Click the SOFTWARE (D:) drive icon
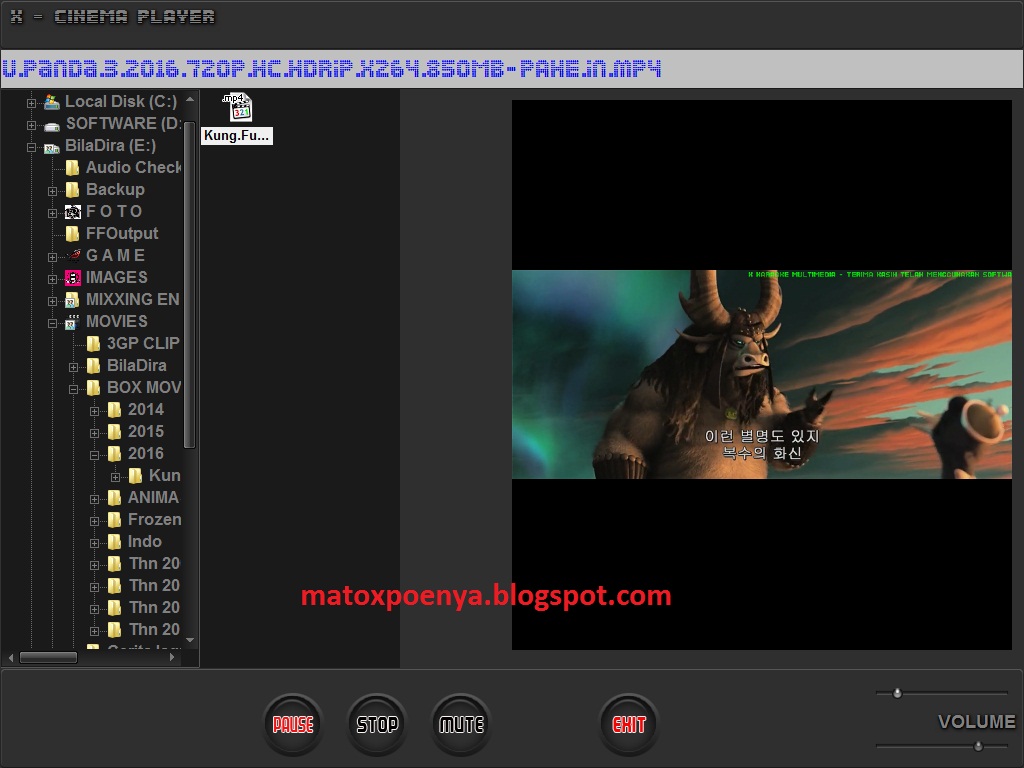Image resolution: width=1024 pixels, height=768 pixels. (52, 125)
